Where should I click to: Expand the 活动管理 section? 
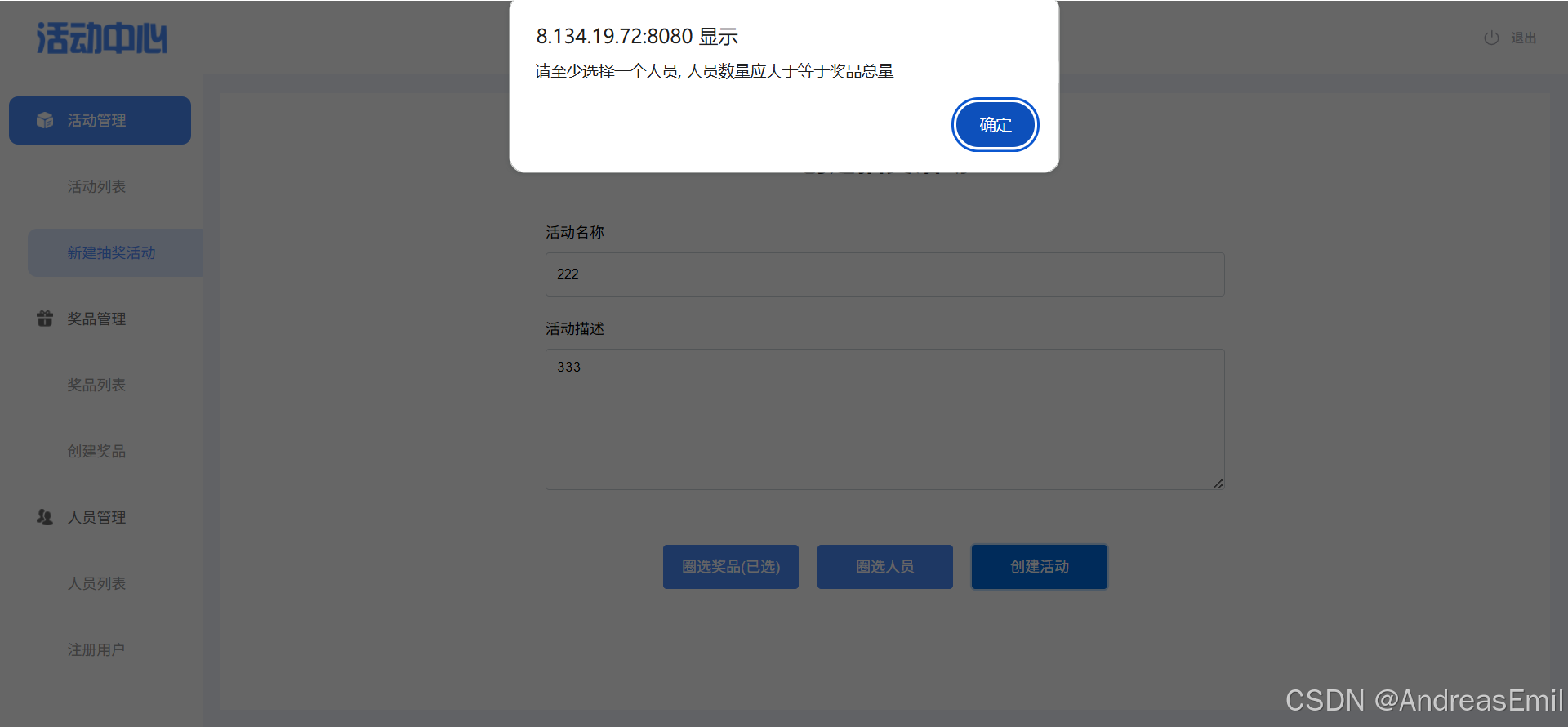100,121
